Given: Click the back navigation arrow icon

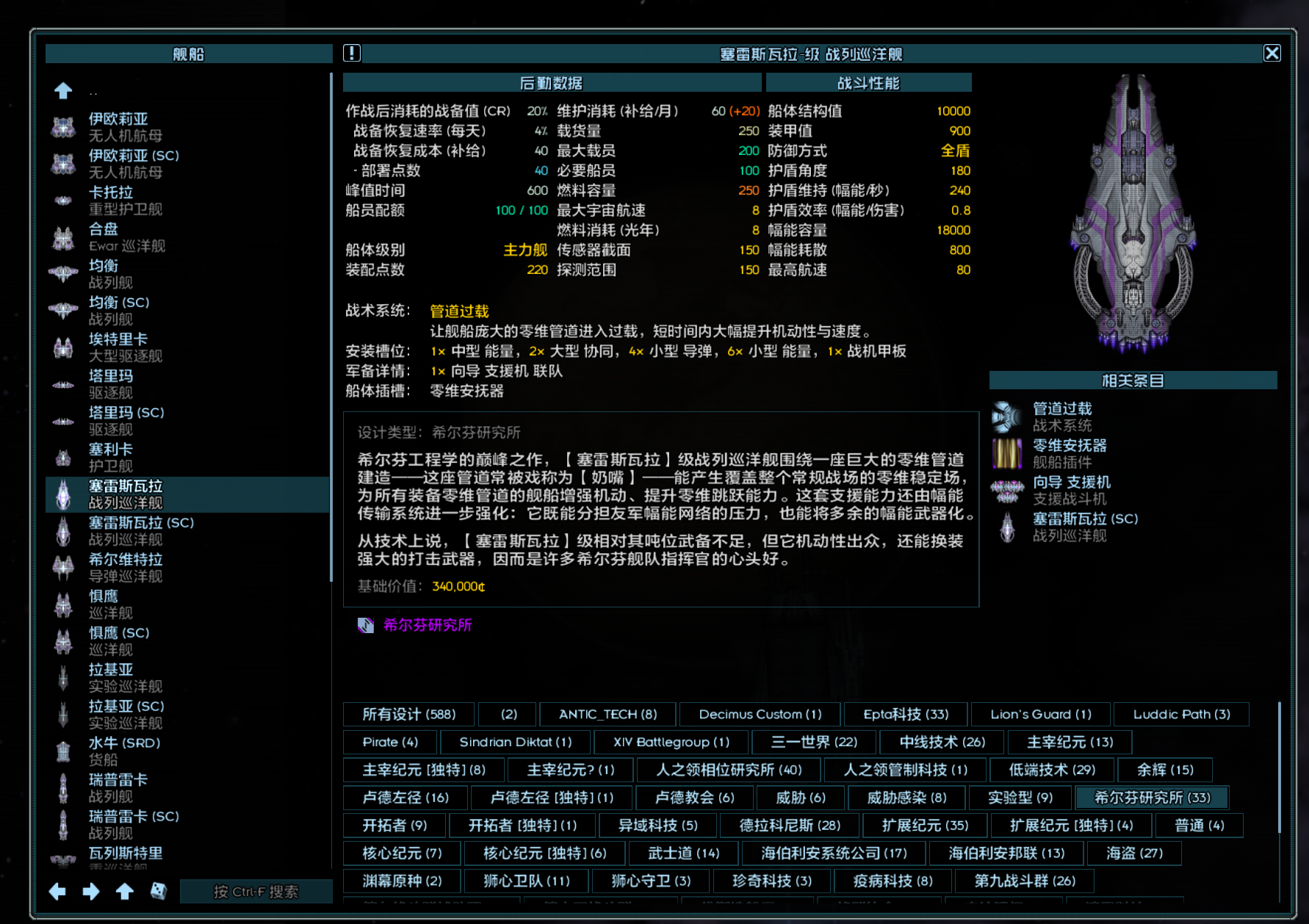Looking at the screenshot, I should pos(57,892).
